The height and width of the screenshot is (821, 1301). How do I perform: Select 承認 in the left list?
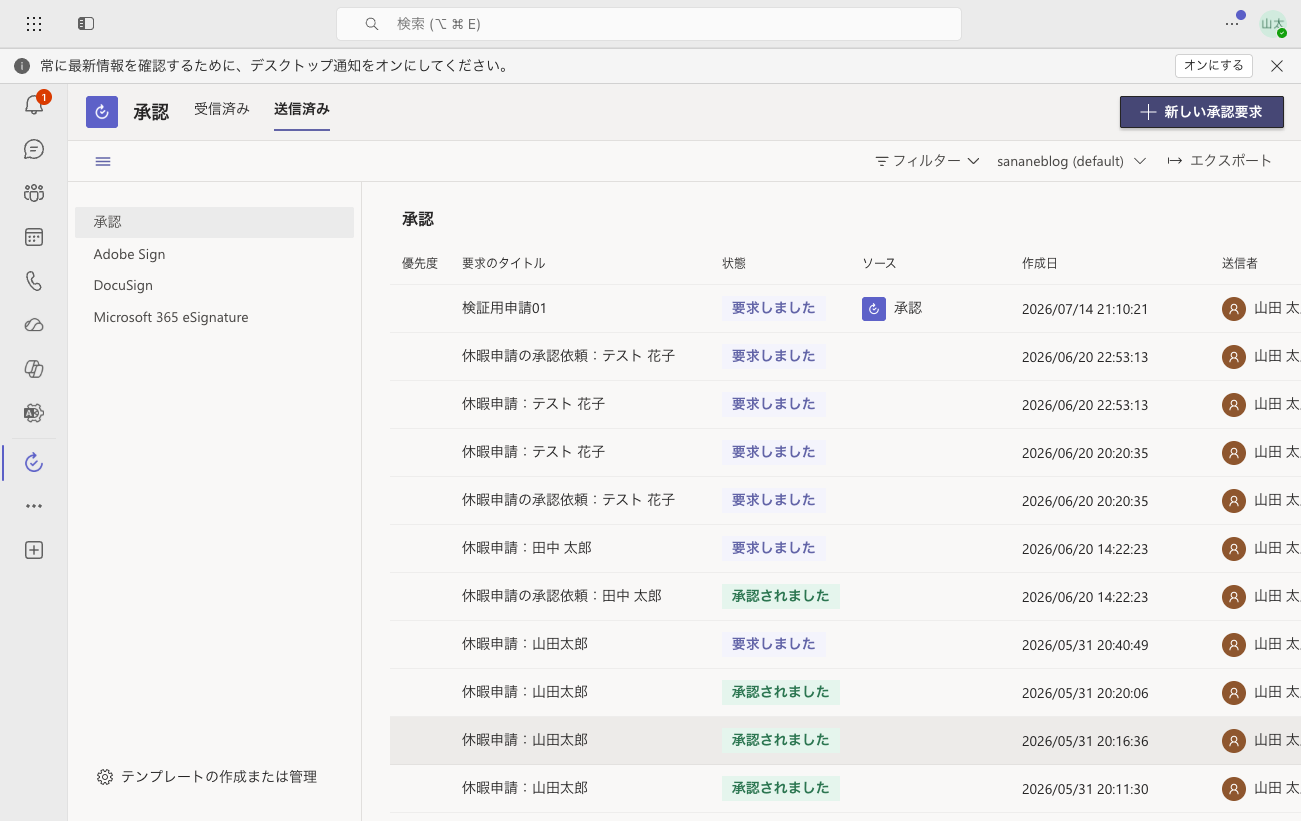click(214, 222)
